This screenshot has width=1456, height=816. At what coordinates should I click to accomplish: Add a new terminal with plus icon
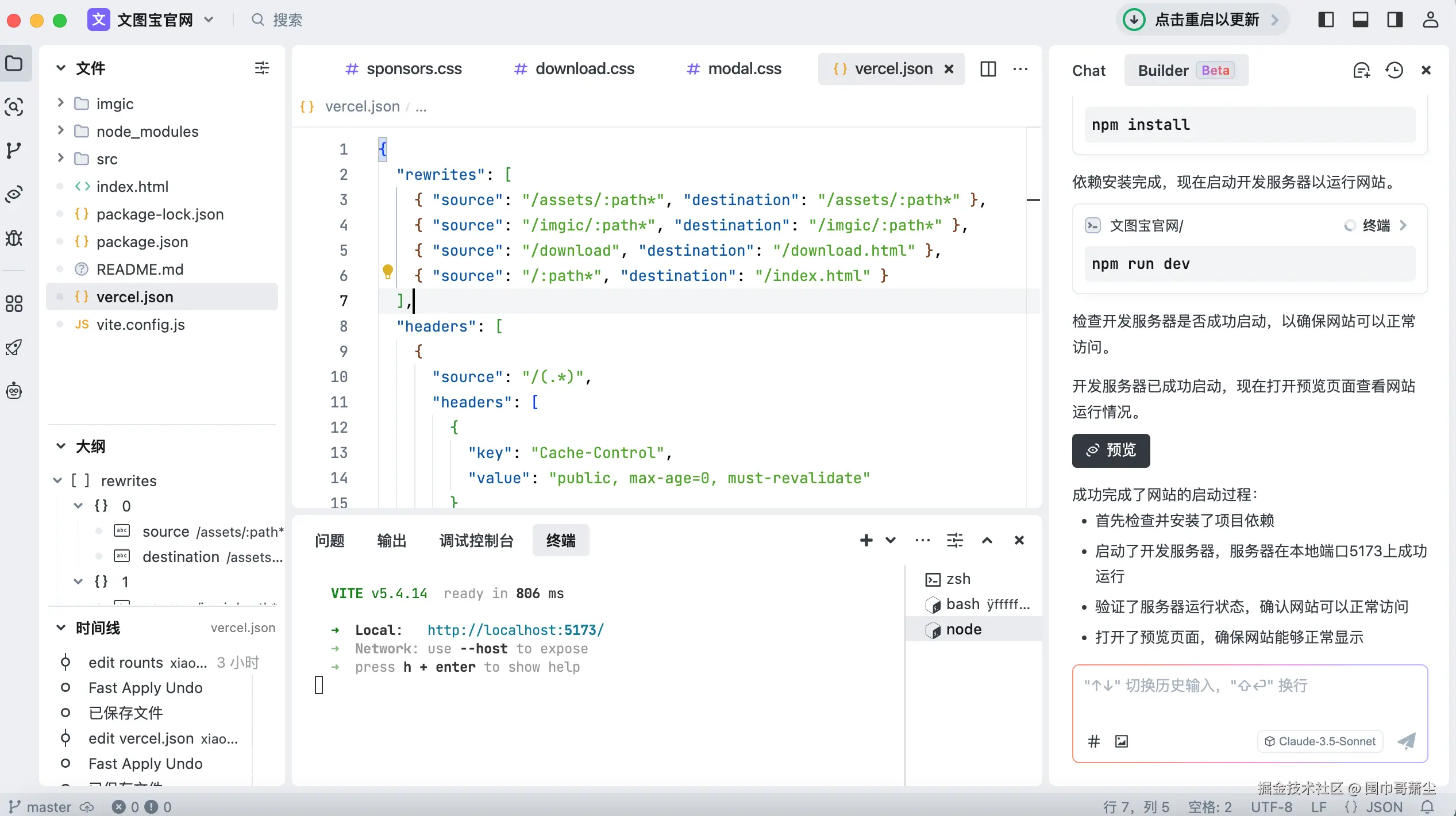(x=866, y=540)
